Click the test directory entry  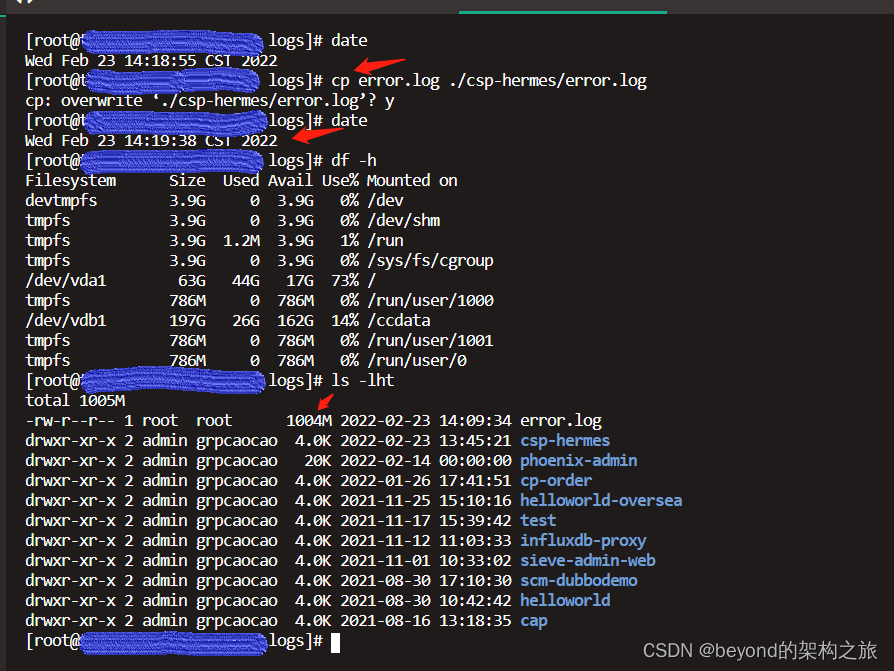pos(537,519)
